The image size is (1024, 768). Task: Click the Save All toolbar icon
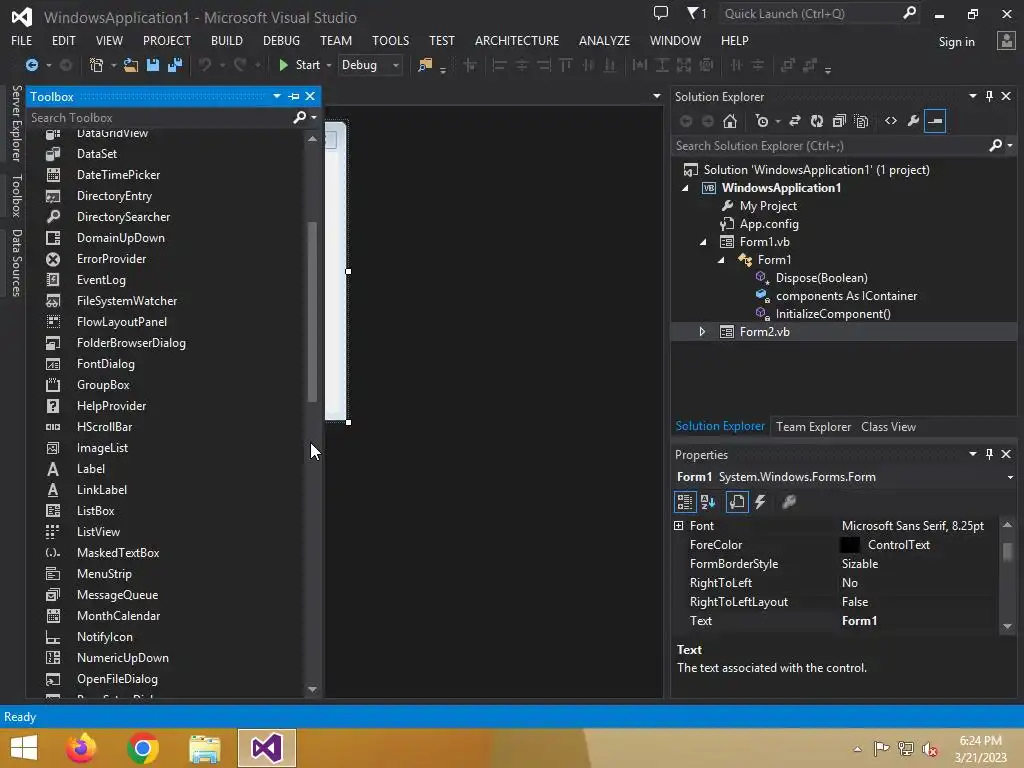pyautogui.click(x=174, y=65)
